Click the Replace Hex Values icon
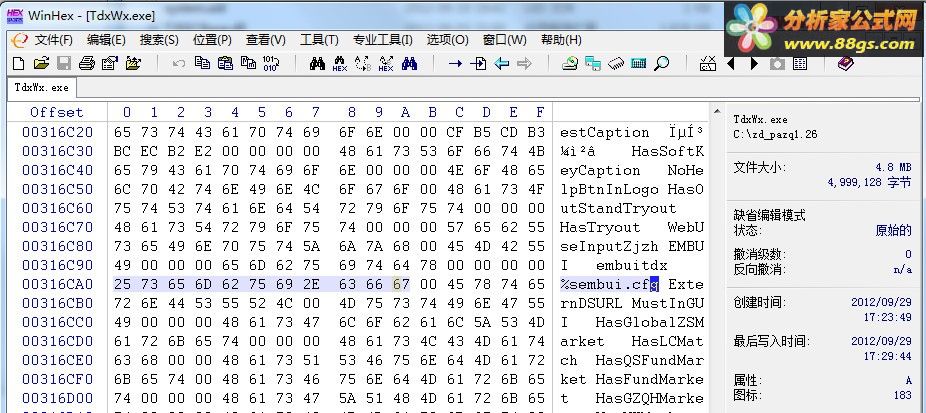 [x=386, y=63]
